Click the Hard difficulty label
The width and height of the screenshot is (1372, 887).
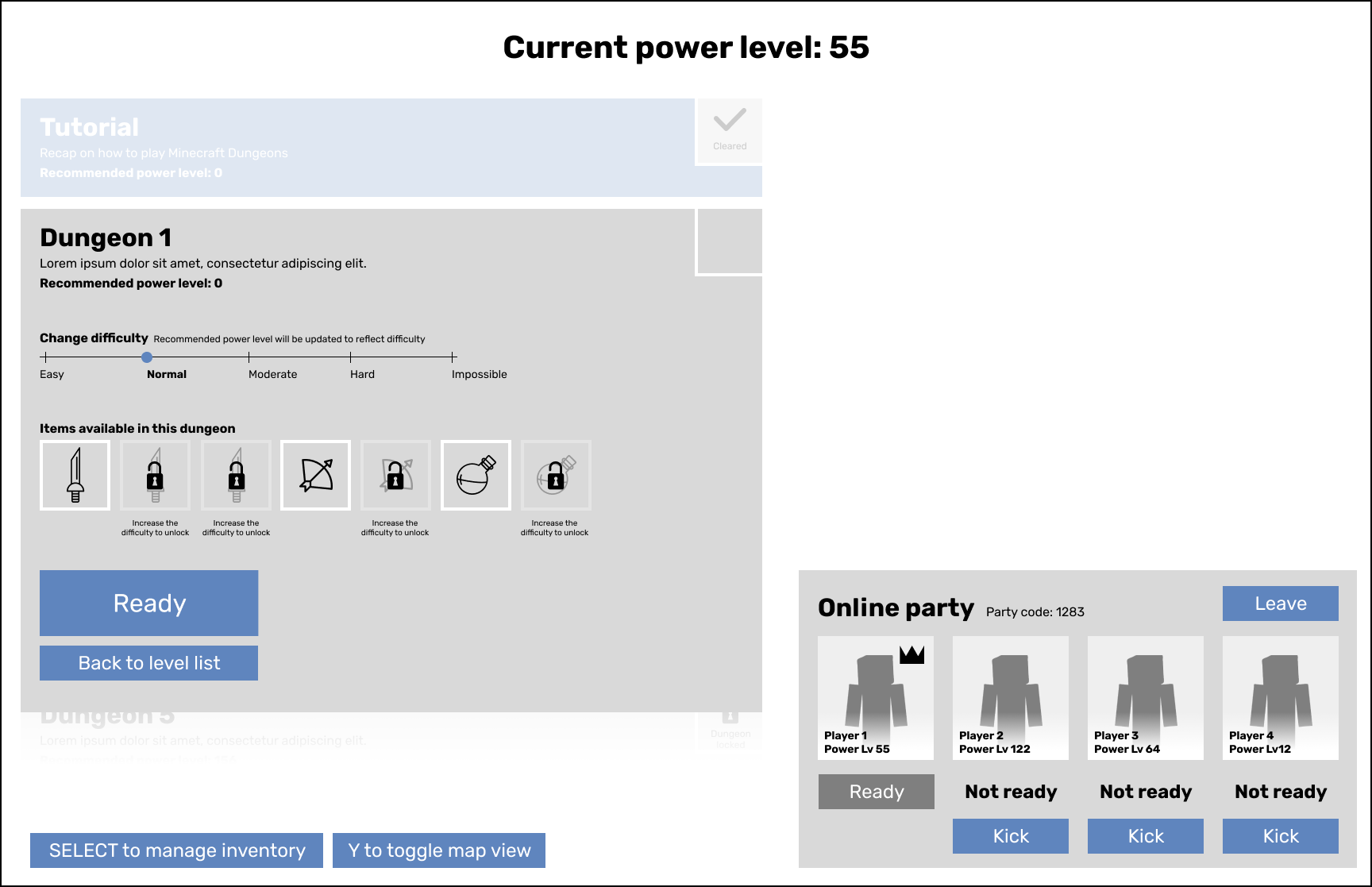click(x=362, y=374)
